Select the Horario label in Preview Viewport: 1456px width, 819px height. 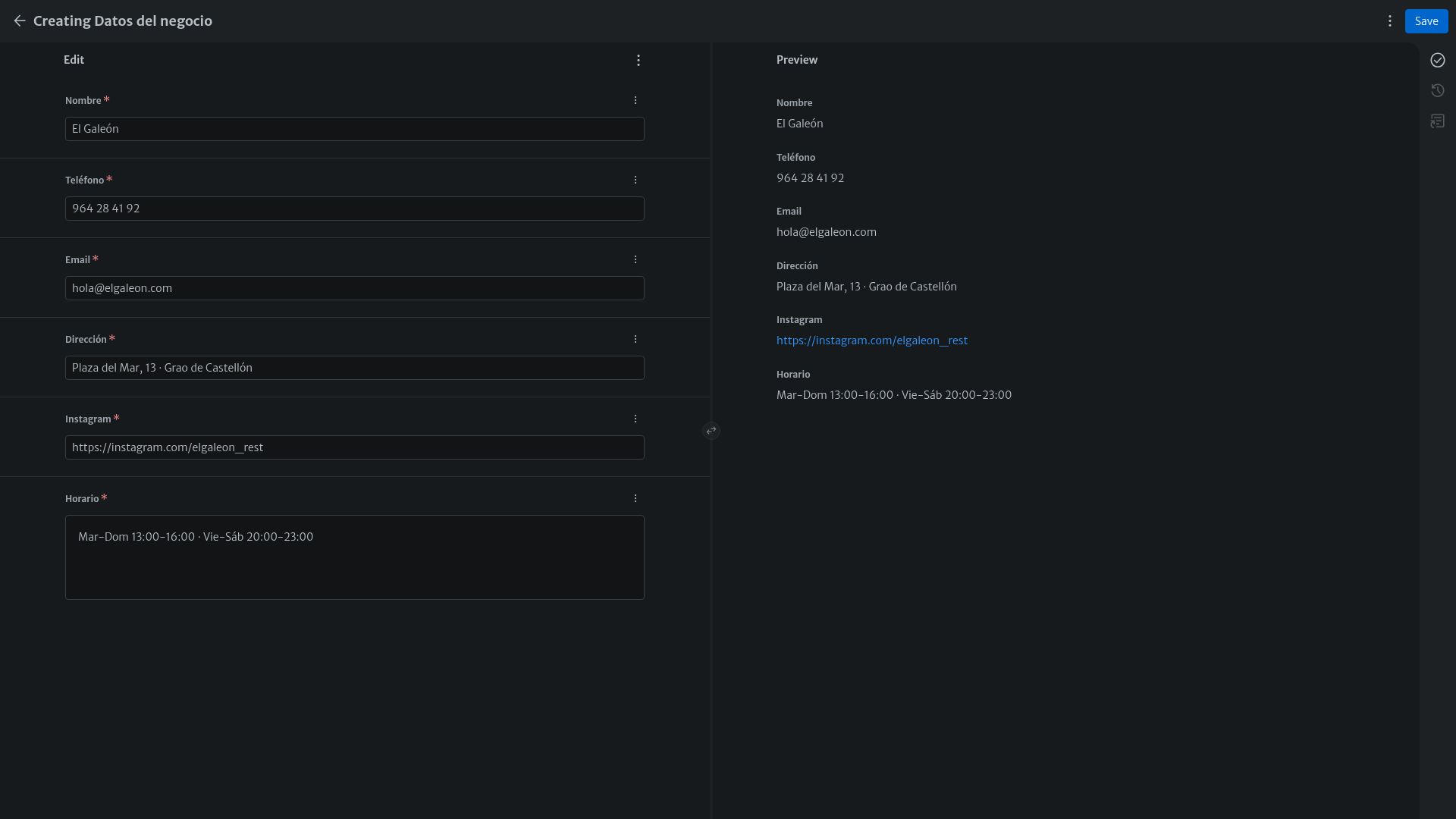[793, 375]
